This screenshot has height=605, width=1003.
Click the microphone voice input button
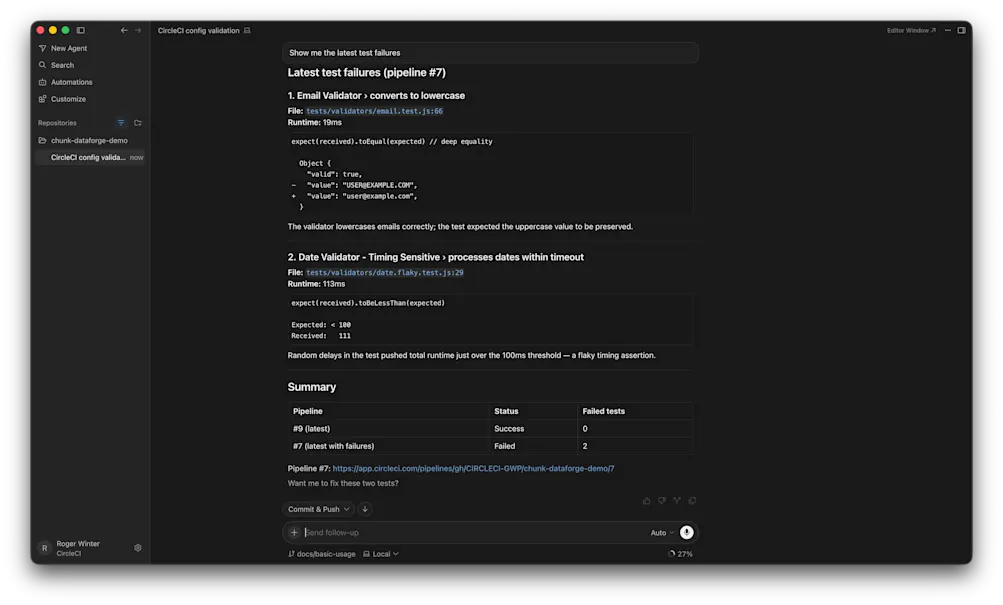(x=686, y=532)
